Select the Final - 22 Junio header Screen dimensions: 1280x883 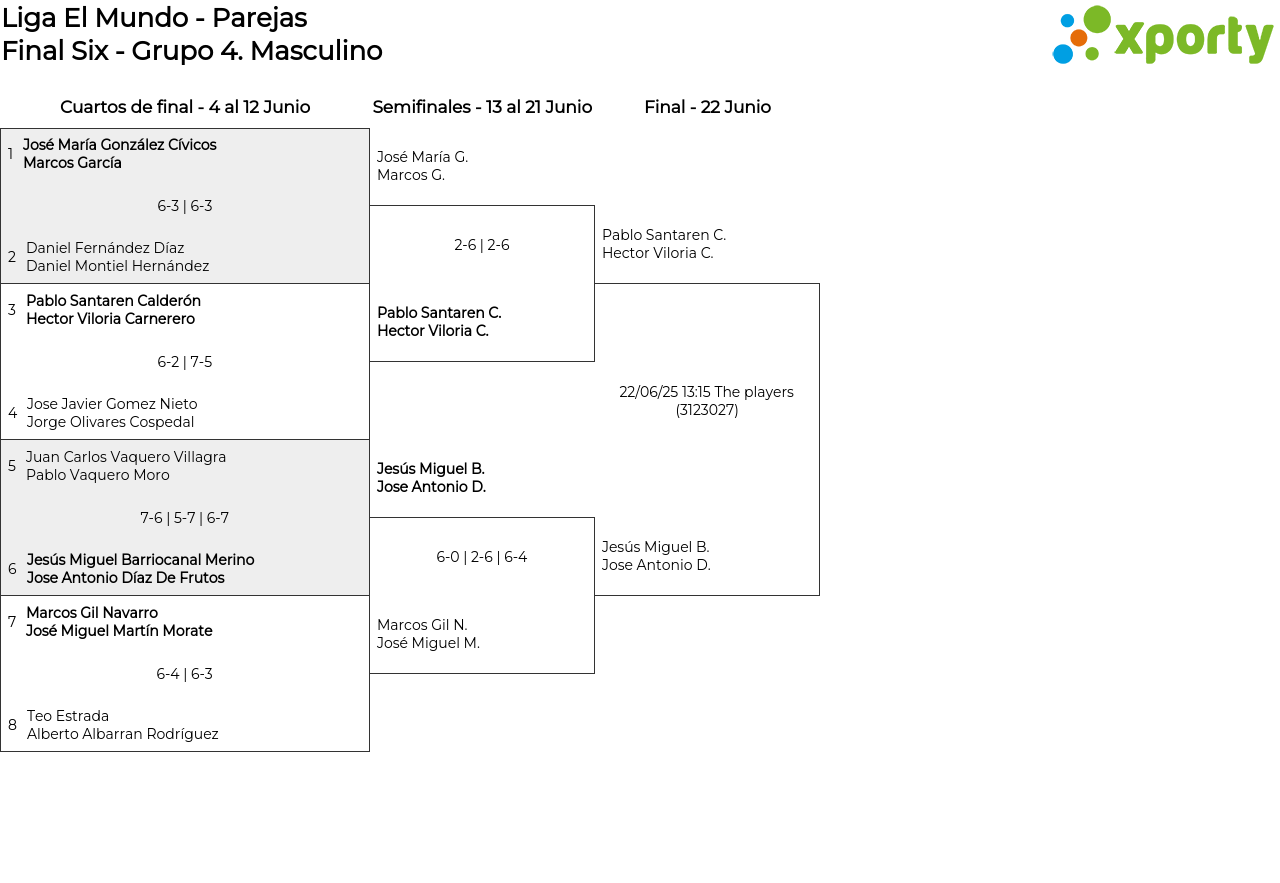point(707,107)
